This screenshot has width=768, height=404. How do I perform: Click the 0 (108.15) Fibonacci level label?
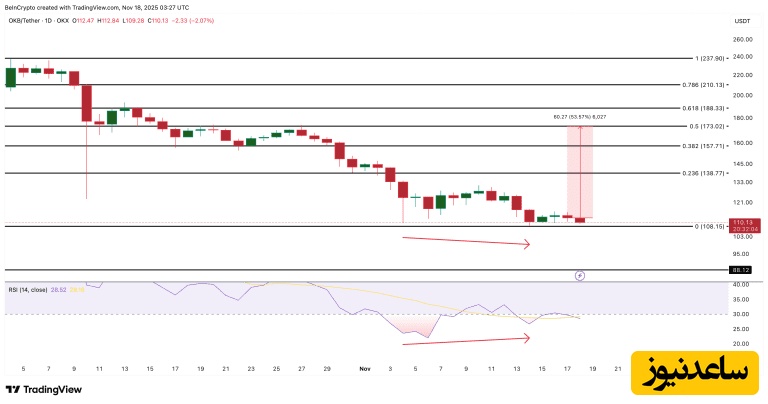704,226
